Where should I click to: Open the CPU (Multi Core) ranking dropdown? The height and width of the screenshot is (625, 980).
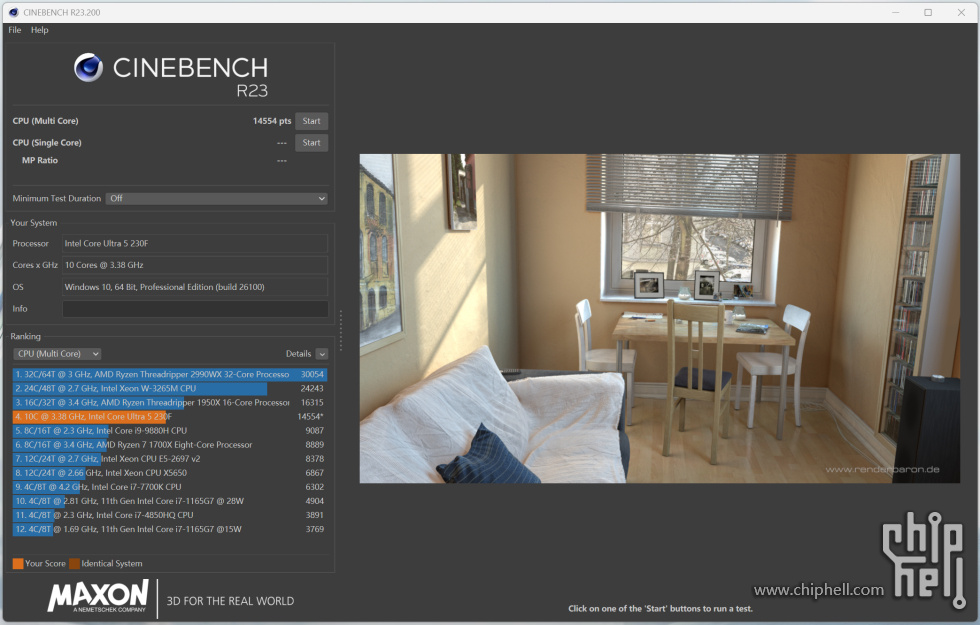(57, 354)
